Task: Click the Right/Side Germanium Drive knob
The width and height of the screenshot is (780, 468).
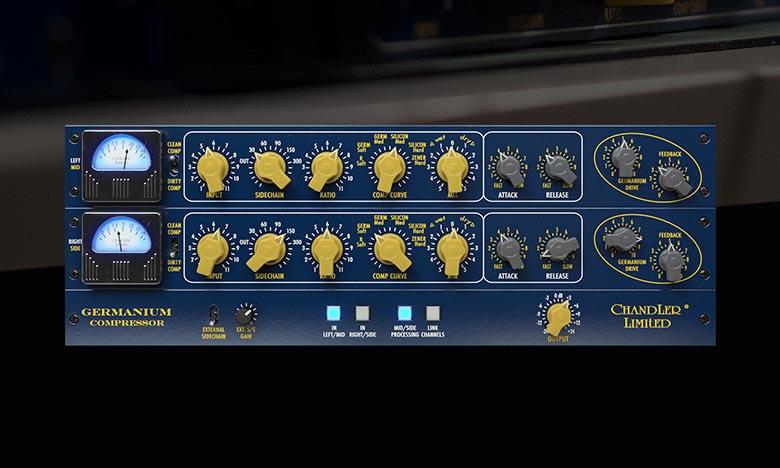Action: 623,239
